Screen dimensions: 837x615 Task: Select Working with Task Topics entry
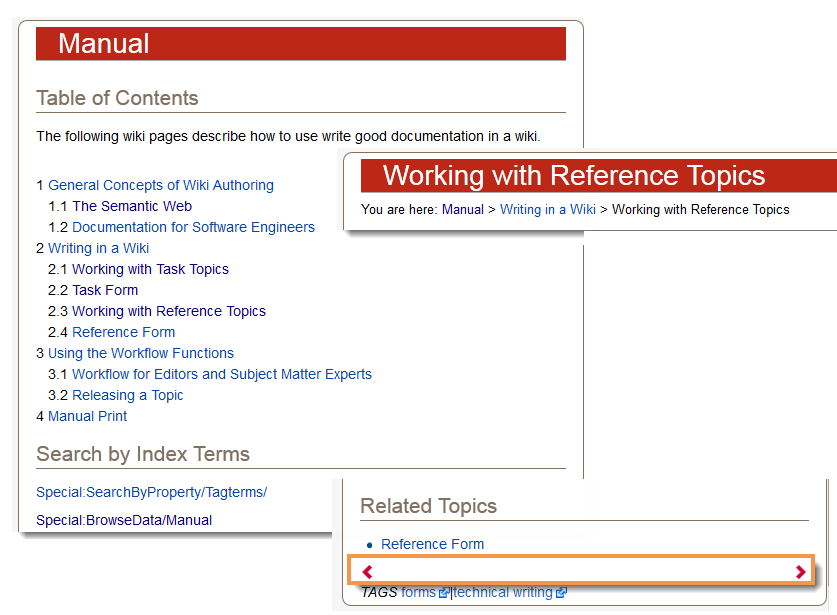tap(150, 269)
